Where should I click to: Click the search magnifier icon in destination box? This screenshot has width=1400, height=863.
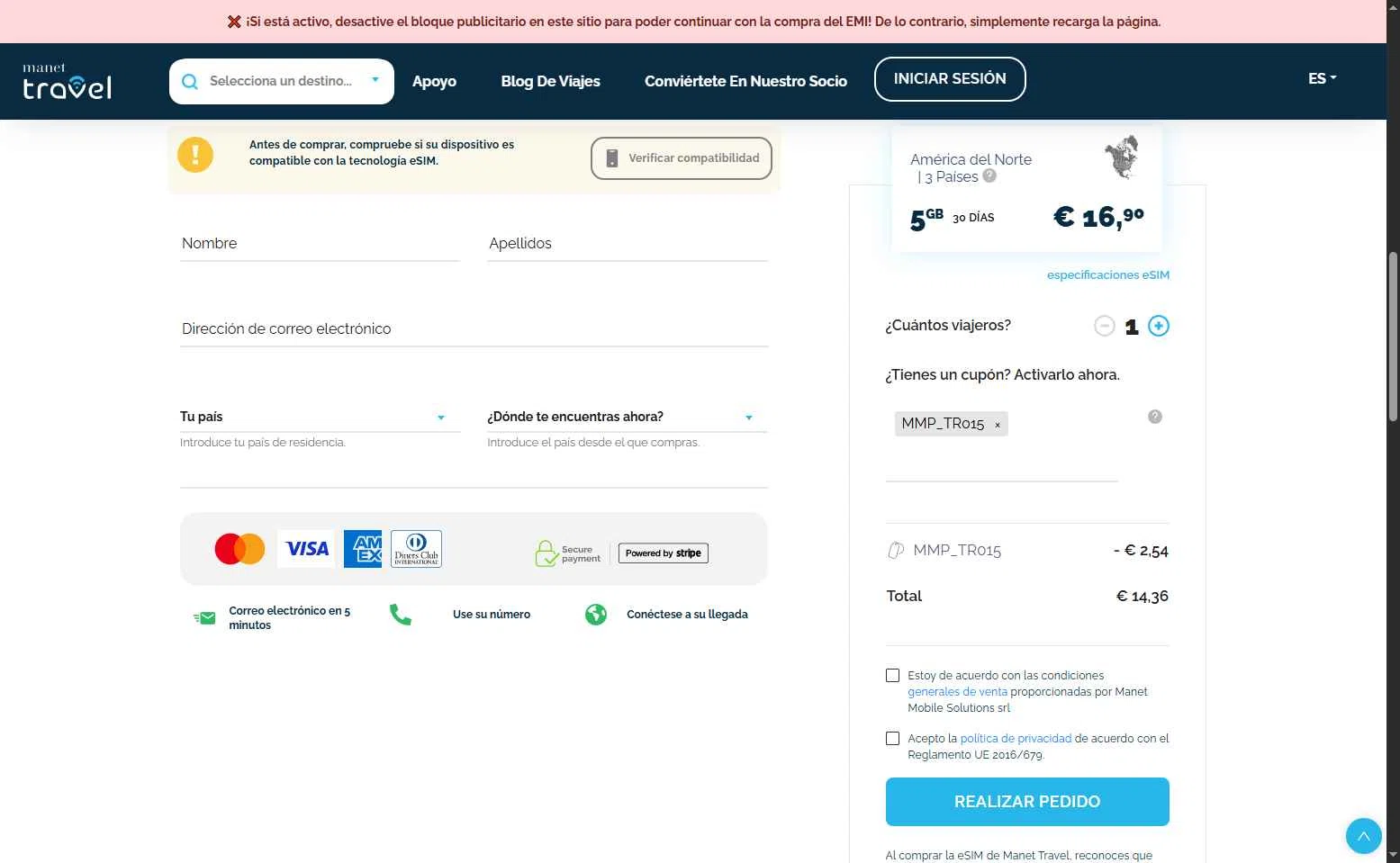pyautogui.click(x=190, y=81)
